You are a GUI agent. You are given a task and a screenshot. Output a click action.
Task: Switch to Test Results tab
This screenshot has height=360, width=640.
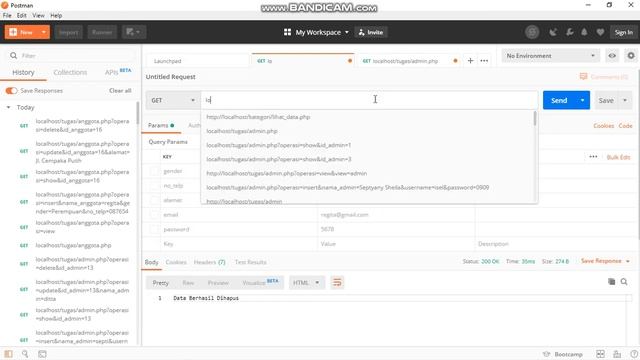click(250, 262)
